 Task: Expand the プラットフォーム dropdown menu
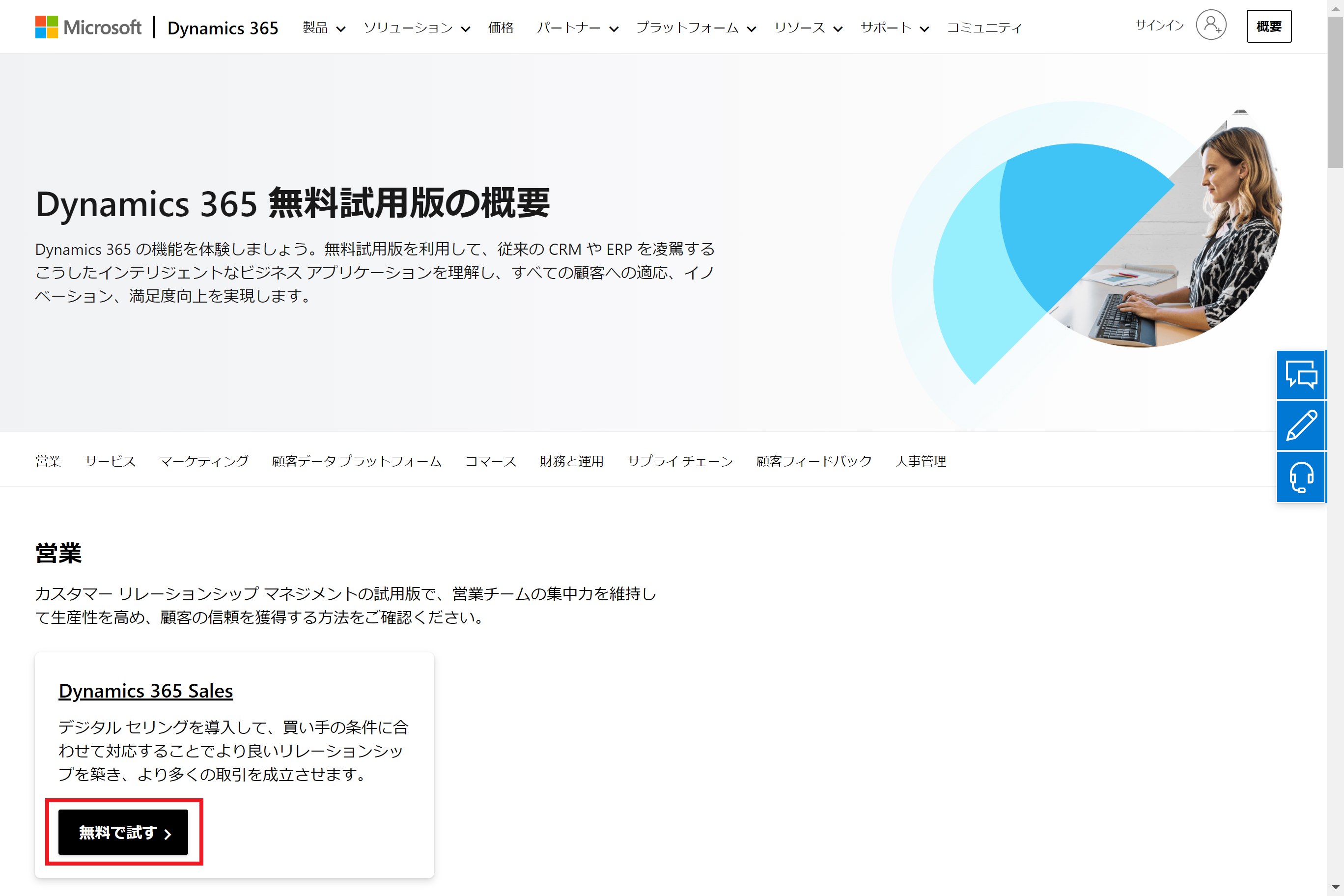coord(696,28)
